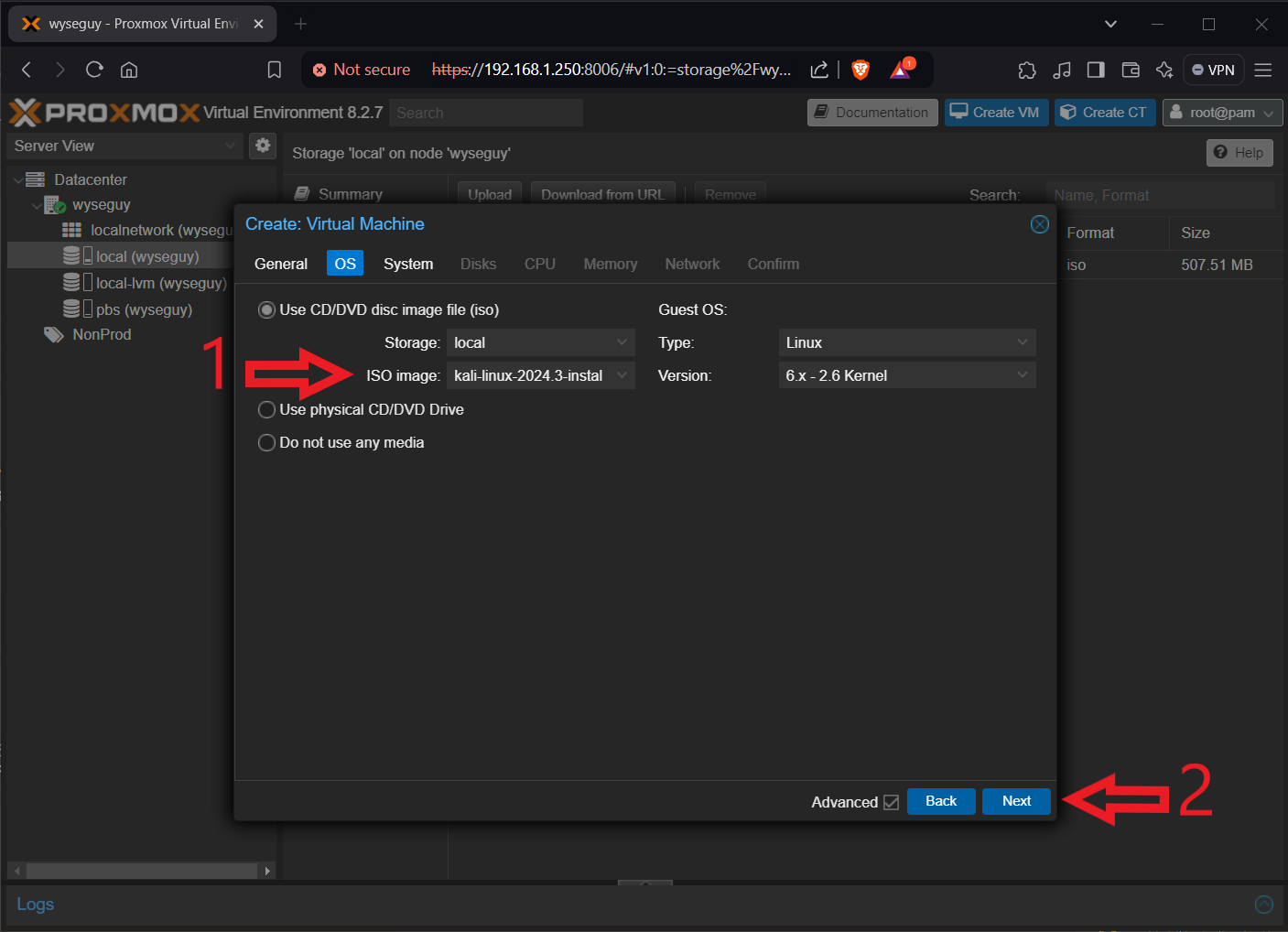Viewport: 1288px width, 932px height.
Task: Open the CPU tab
Action: coord(540,264)
